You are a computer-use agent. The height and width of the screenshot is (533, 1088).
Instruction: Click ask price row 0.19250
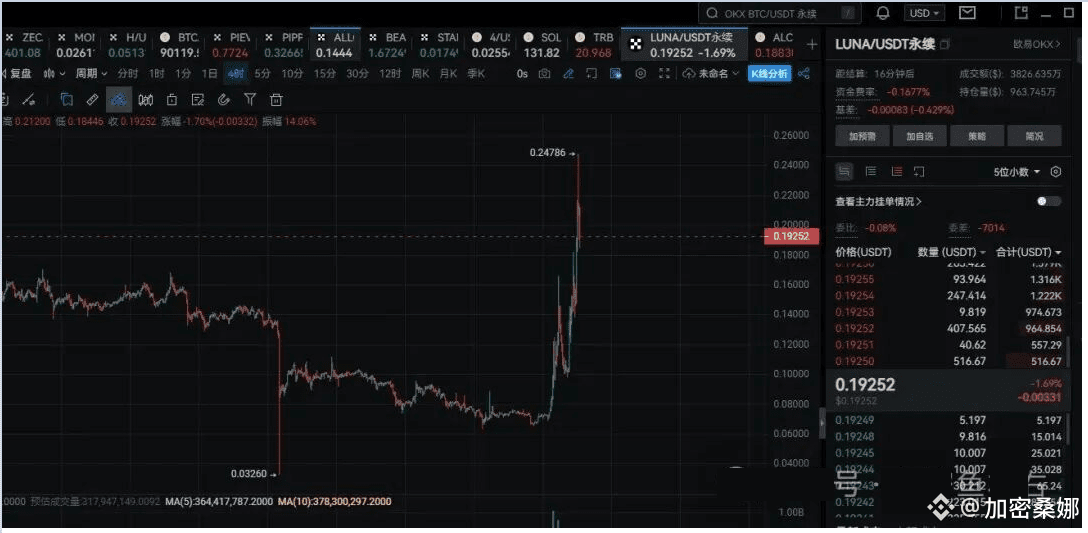(949, 361)
